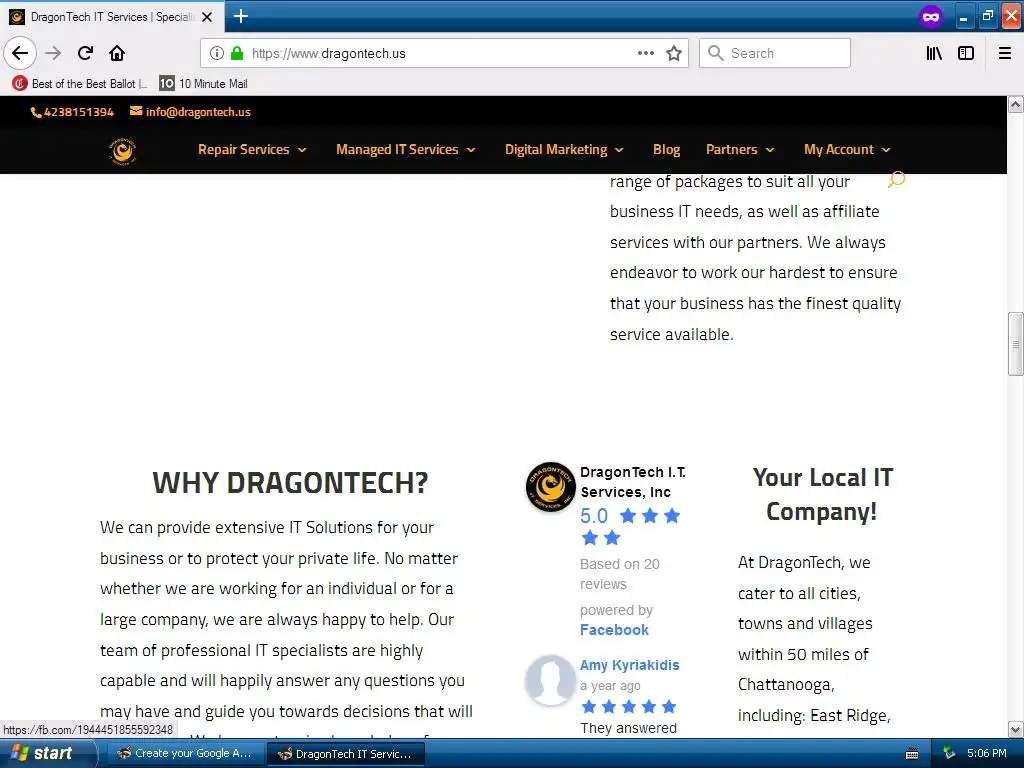Click Amy Kyriakidis avatar picture
Image resolution: width=1024 pixels, height=768 pixels.
[550, 680]
